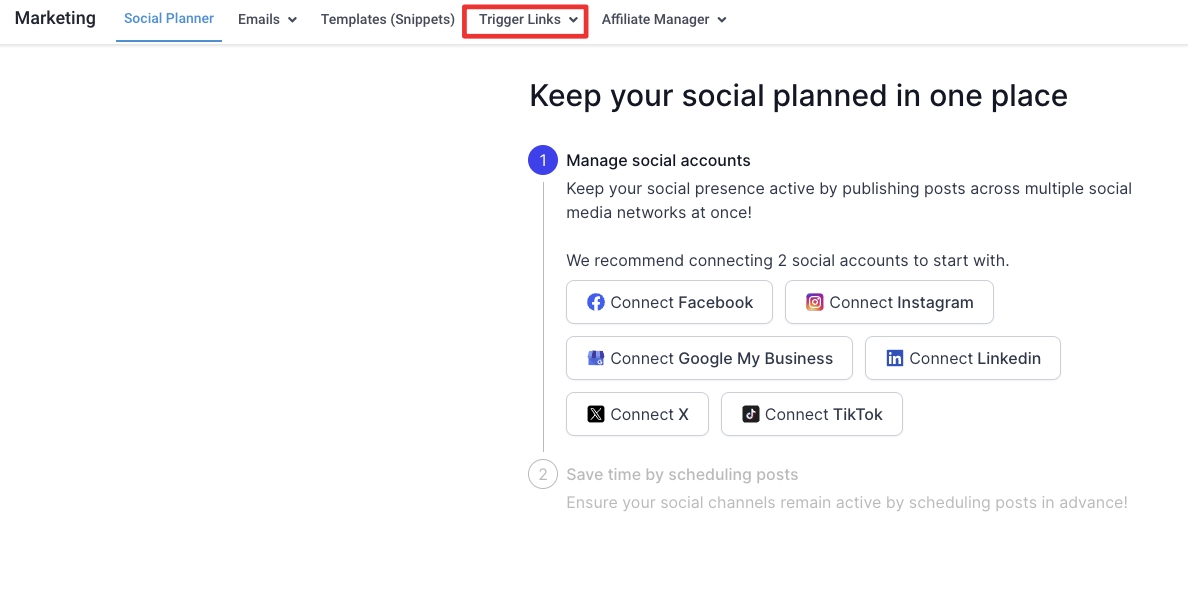Open the 'Save time by scheduling posts' step
Screen dimensions: 1188x601
click(x=682, y=474)
